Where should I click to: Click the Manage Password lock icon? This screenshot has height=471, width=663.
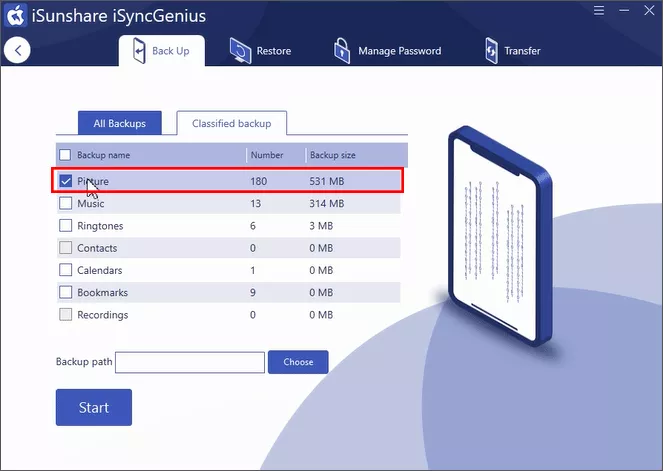coord(342,51)
